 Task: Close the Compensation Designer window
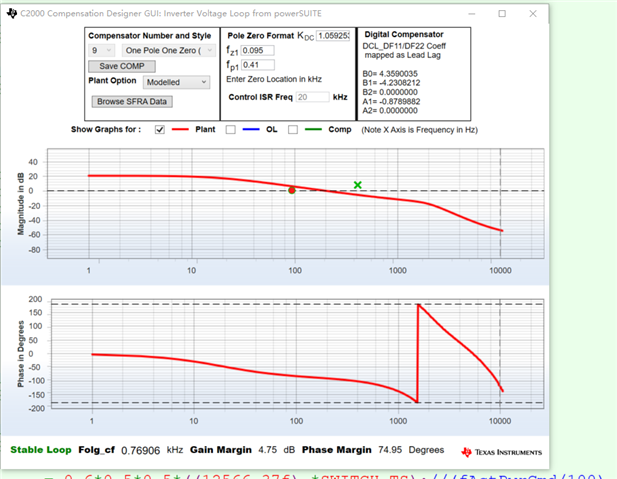[533, 14]
